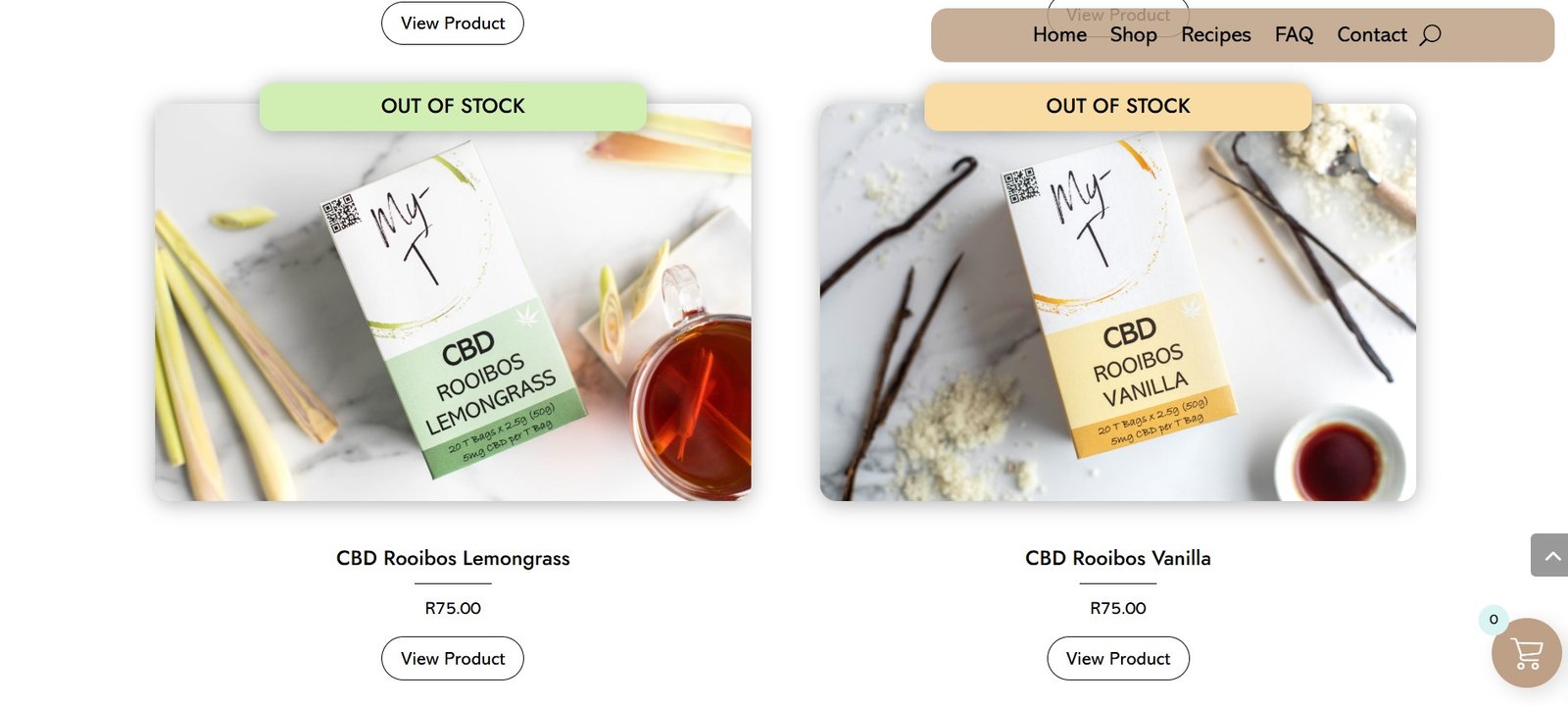Open the CBD Rooibos Vanilla product image
Viewport: 1568px width, 706px height.
click(x=1118, y=302)
